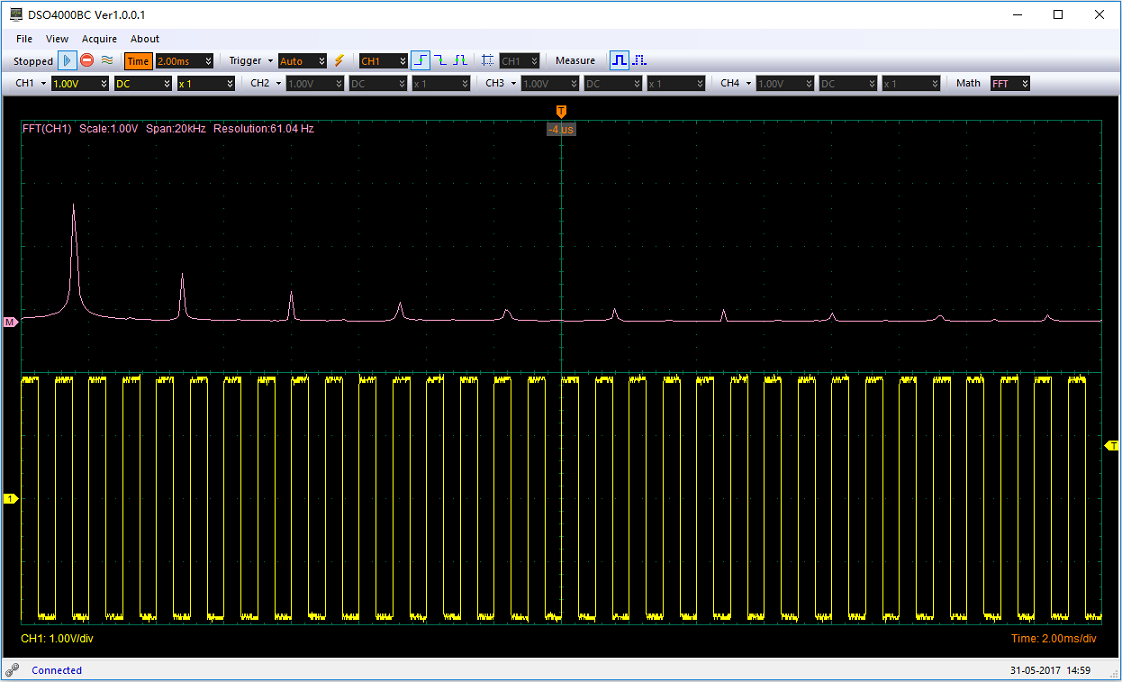This screenshot has height=682, width=1122.
Task: Click the lightning bolt force trigger icon
Action: [x=339, y=61]
